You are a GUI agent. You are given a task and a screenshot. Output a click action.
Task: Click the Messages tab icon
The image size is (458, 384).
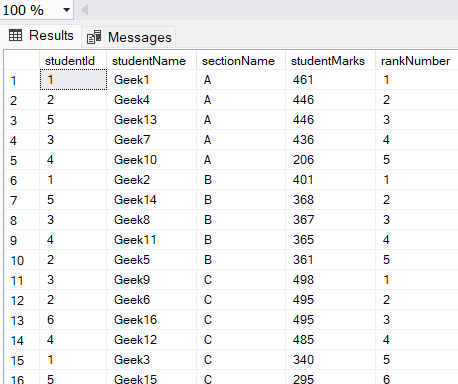pyautogui.click(x=94, y=37)
